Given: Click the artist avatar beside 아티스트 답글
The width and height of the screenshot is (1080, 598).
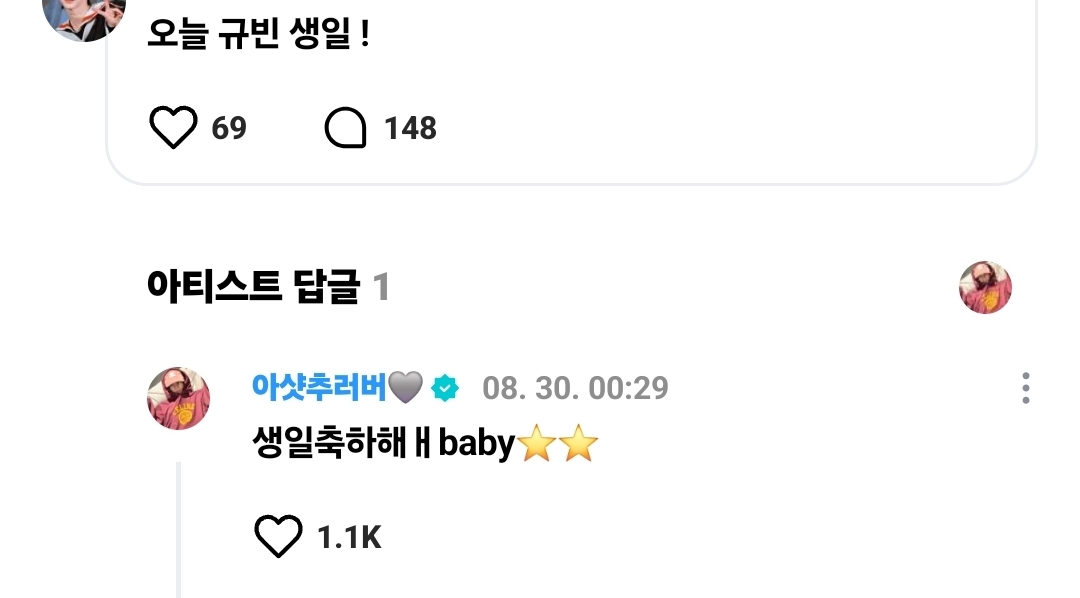Looking at the screenshot, I should [x=985, y=287].
